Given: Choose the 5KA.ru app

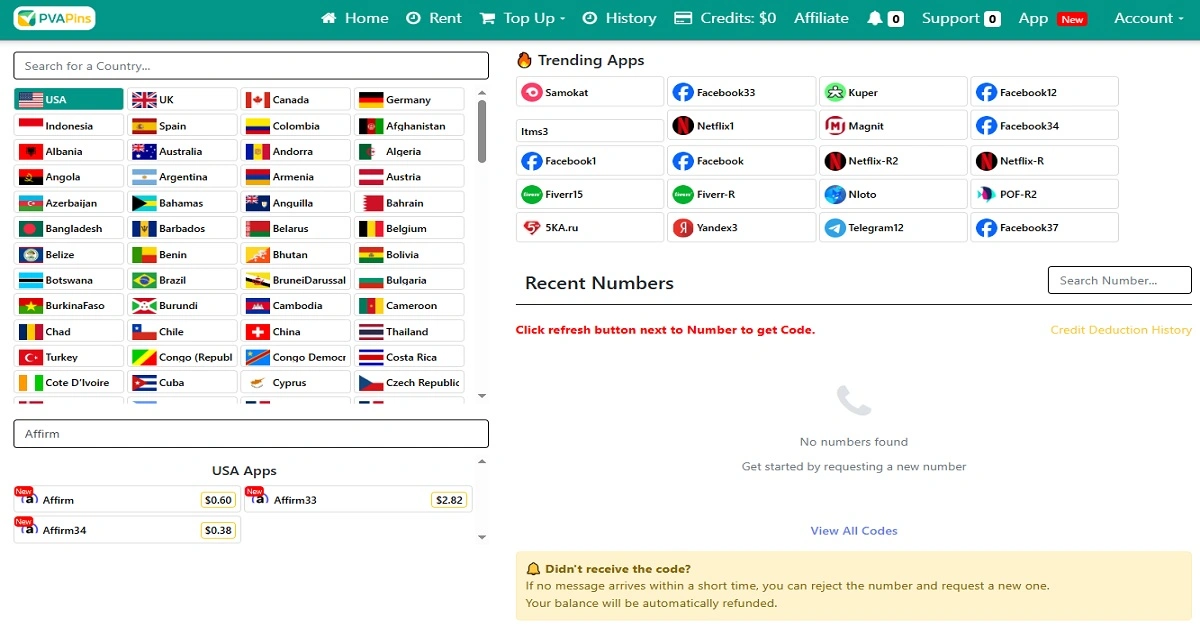Looking at the screenshot, I should 590,227.
